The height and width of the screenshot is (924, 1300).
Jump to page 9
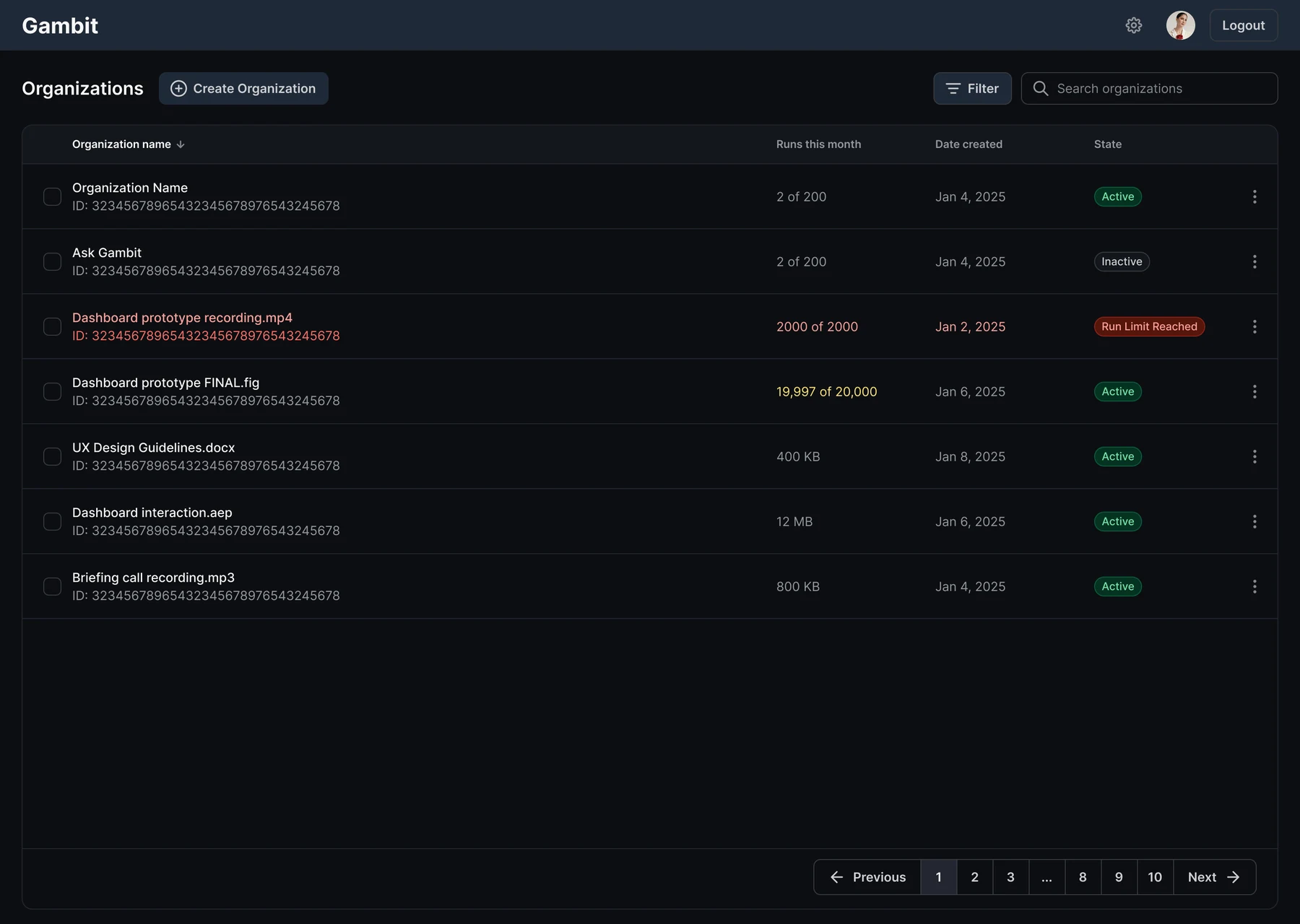coord(1119,877)
